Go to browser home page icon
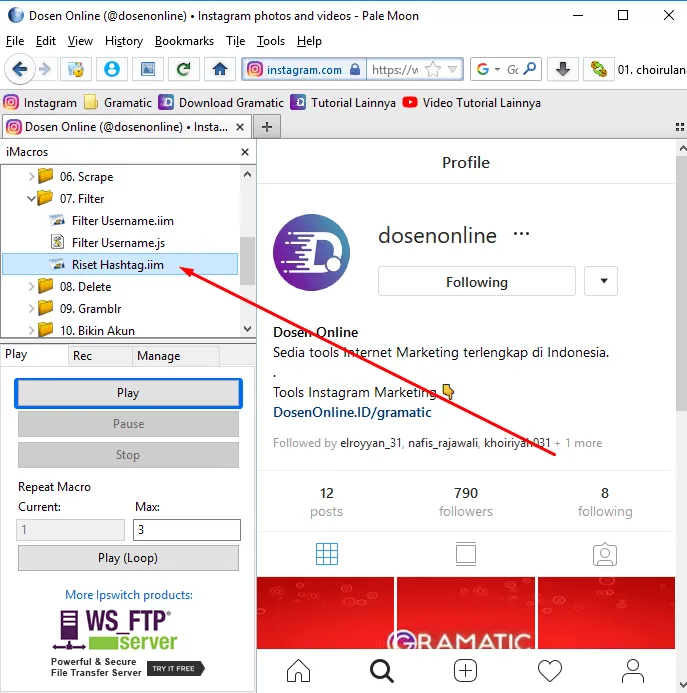Image resolution: width=687 pixels, height=693 pixels. click(x=219, y=69)
